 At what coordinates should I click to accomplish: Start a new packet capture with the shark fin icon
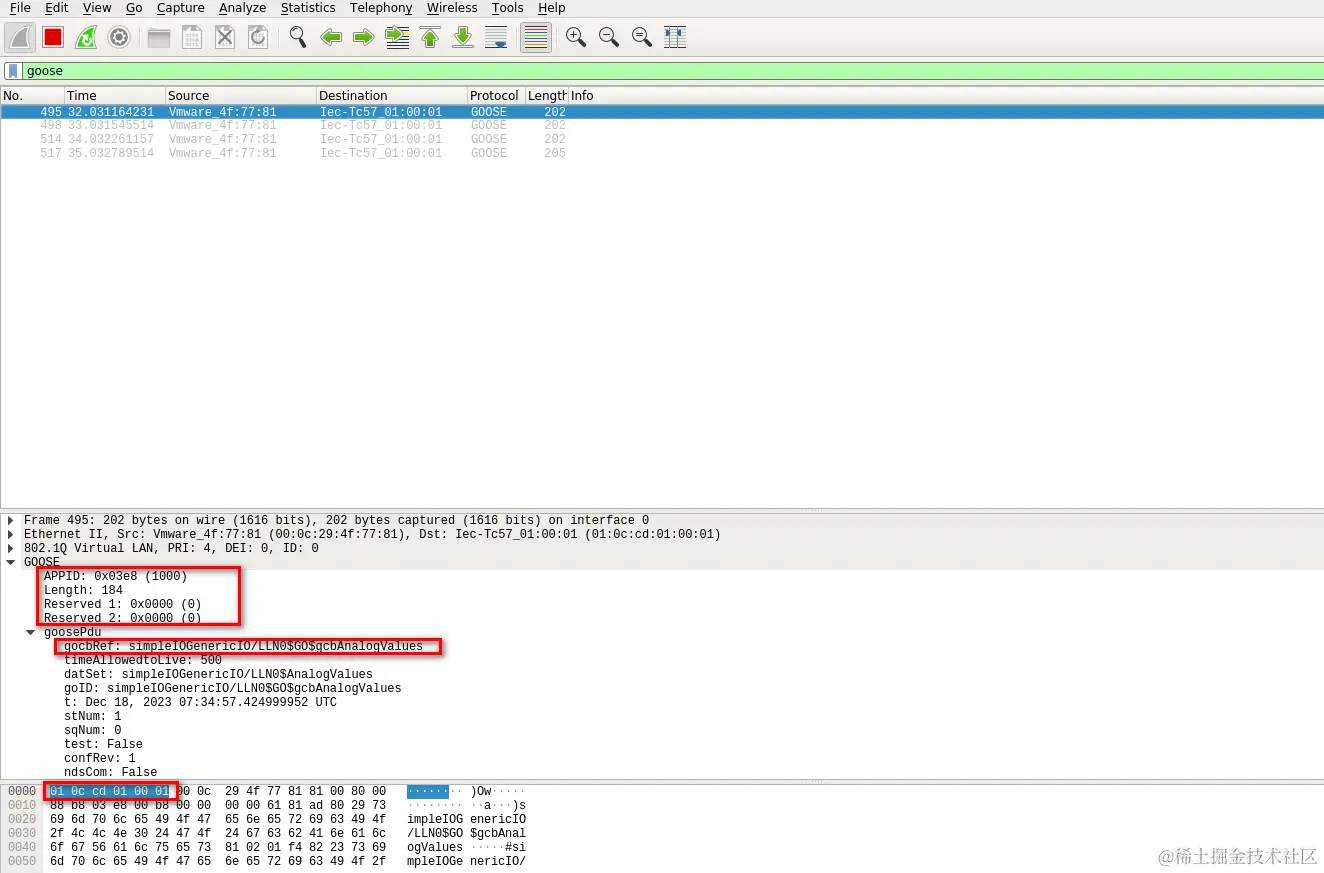(20, 37)
